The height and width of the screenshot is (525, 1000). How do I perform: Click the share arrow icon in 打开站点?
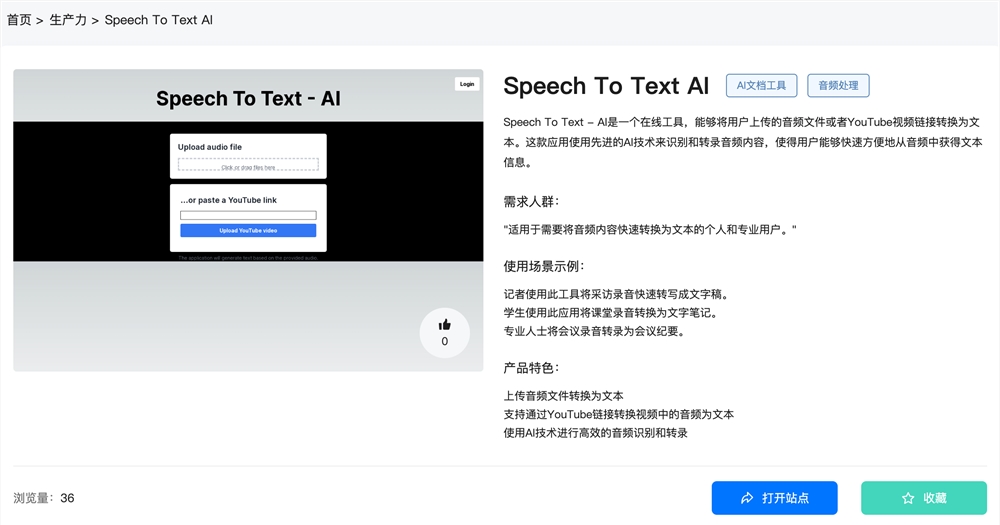coord(747,498)
